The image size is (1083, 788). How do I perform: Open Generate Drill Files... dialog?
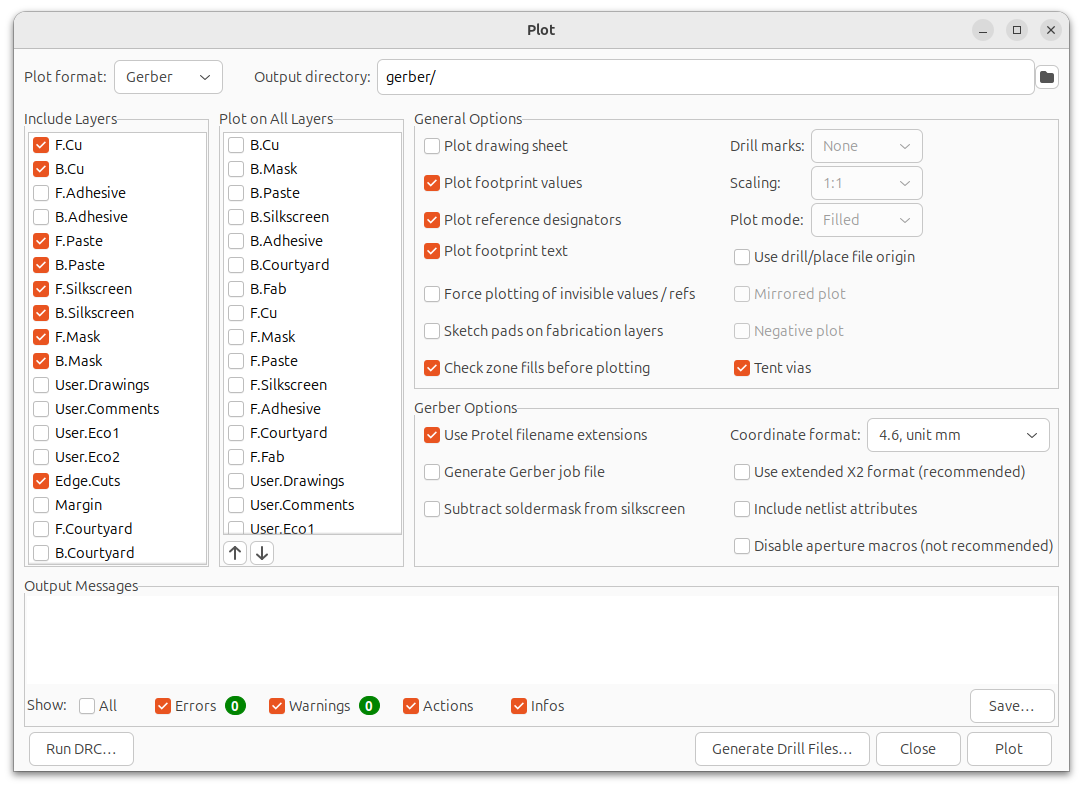(x=782, y=749)
